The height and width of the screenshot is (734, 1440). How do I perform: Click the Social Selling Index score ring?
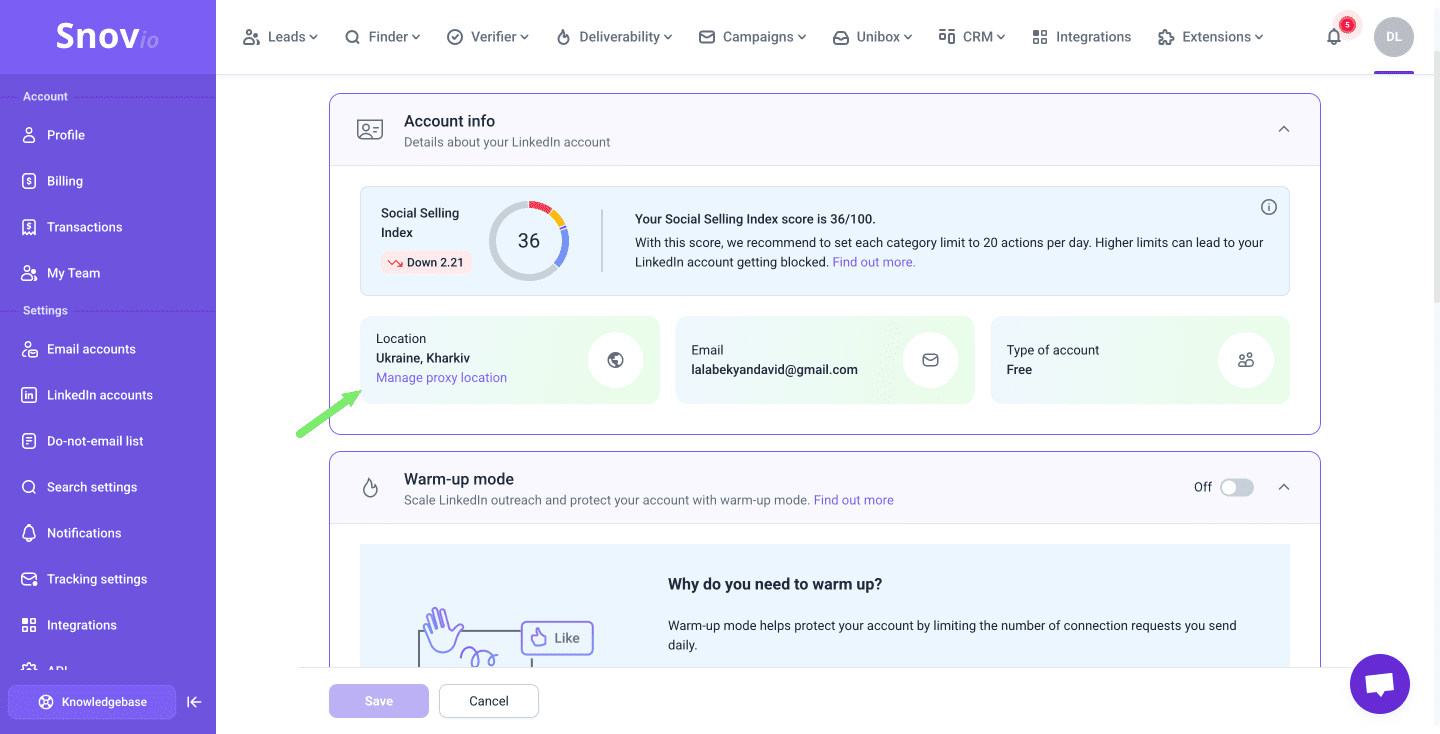click(529, 241)
